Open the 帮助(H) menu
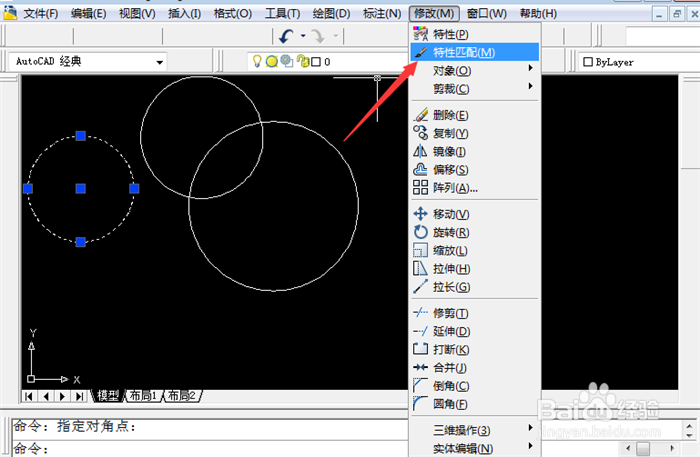 pos(538,14)
